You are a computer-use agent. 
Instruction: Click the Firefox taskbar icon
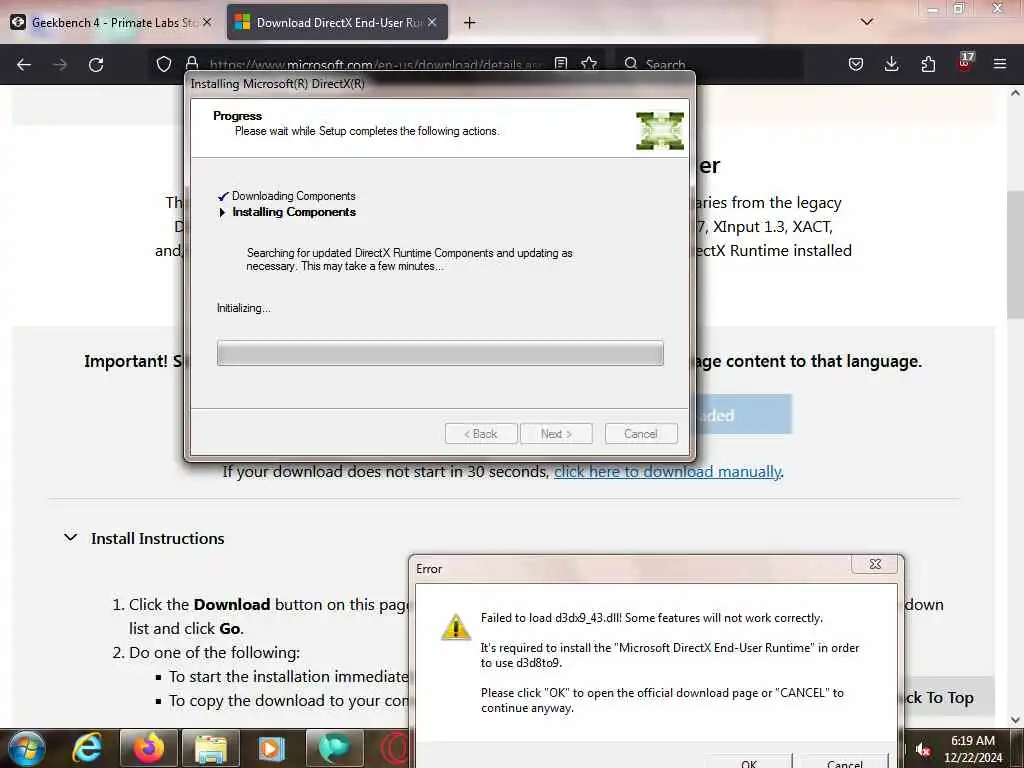pyautogui.click(x=149, y=748)
